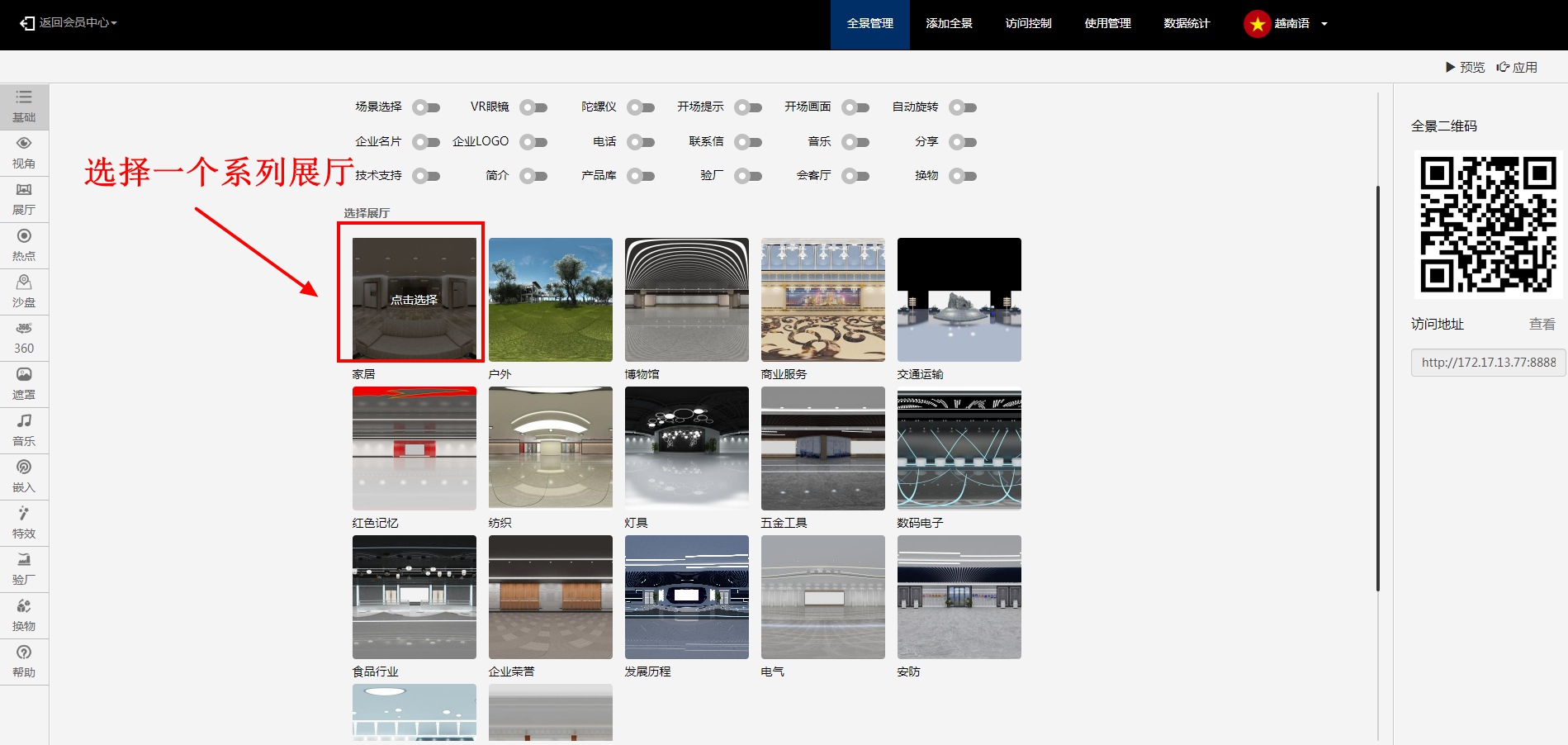Viewport: 1568px width, 745px height.
Task: Toggle the 场景选择 switch
Action: point(426,107)
